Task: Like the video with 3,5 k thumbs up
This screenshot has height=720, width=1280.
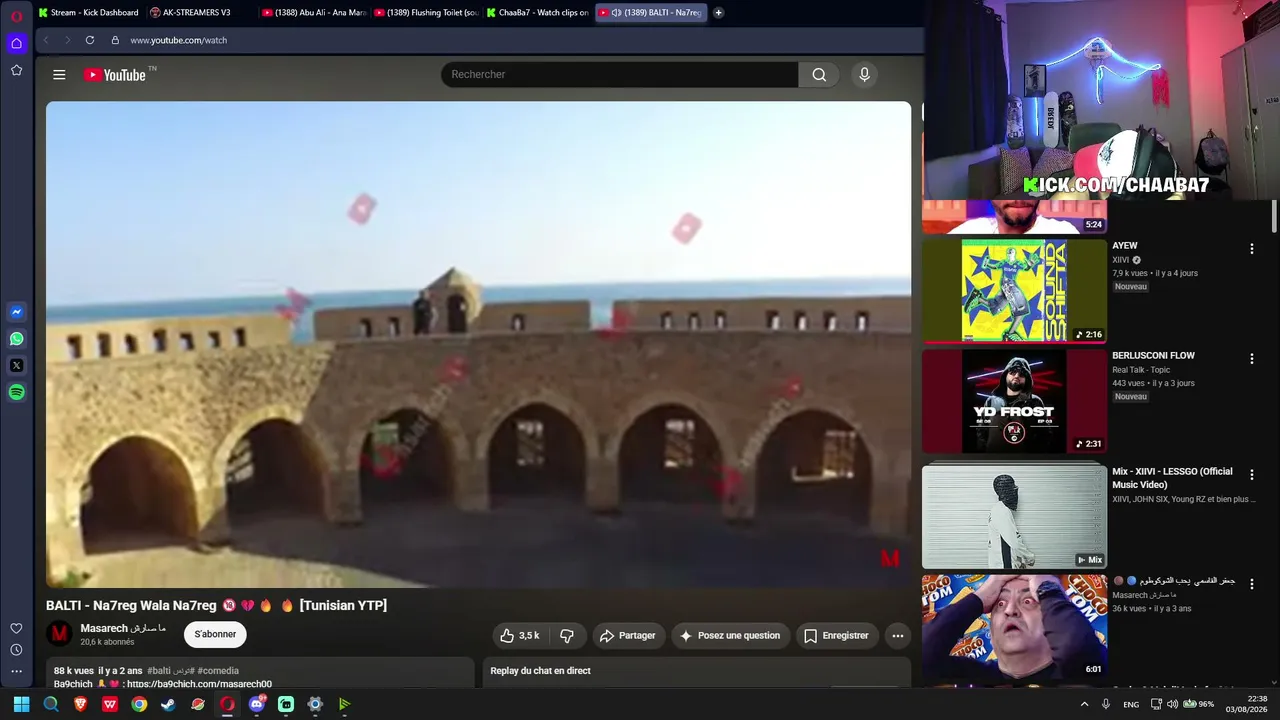Action: point(519,636)
